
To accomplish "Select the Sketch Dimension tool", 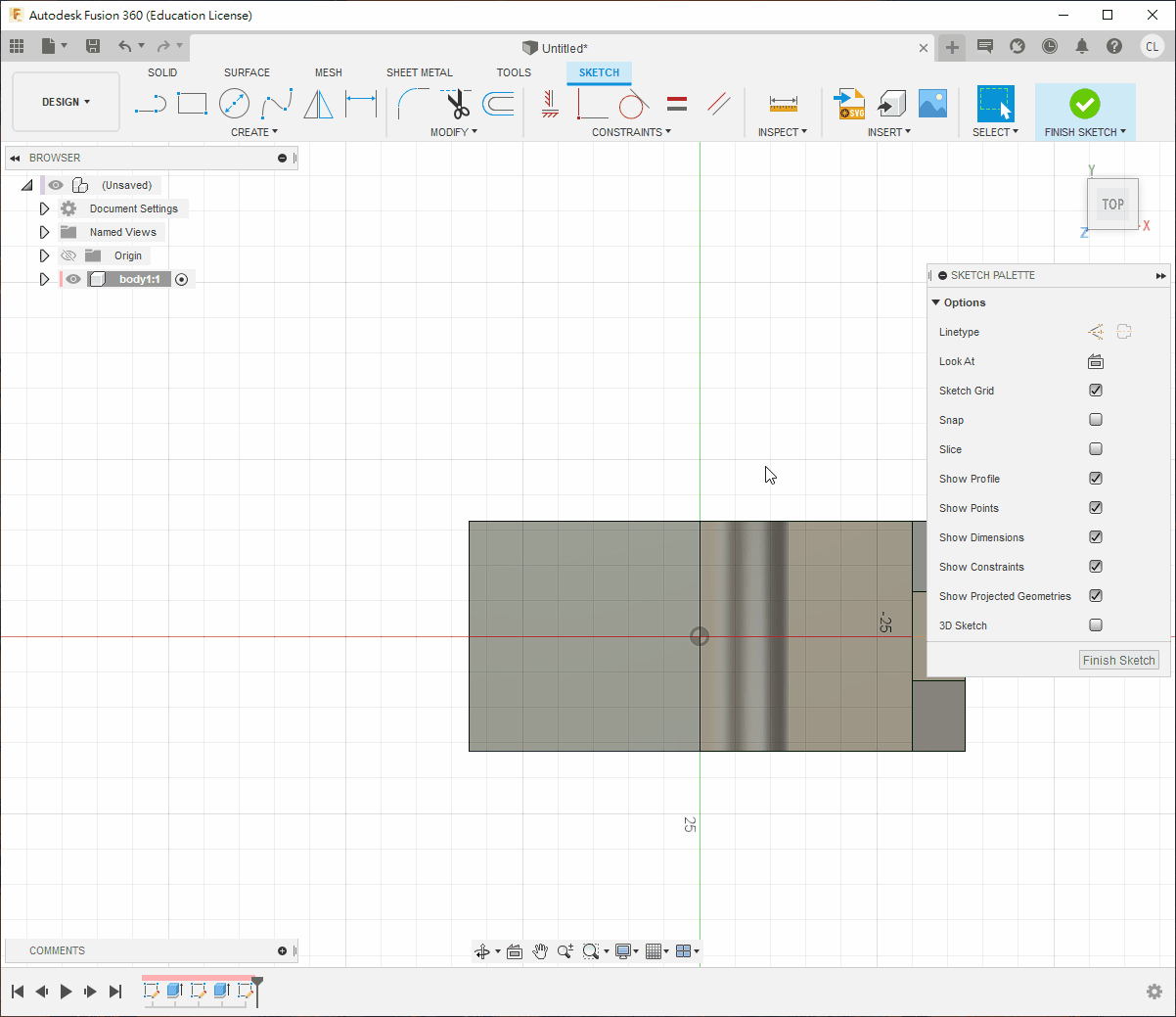I will pyautogui.click(x=361, y=104).
